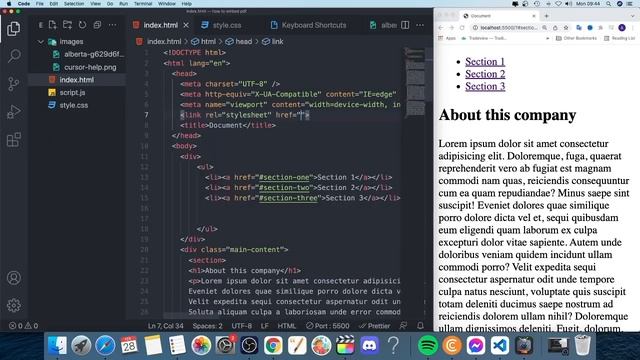Open Chrome from the dock
Image resolution: width=640 pixels, height=360 pixels.
pos(273,346)
